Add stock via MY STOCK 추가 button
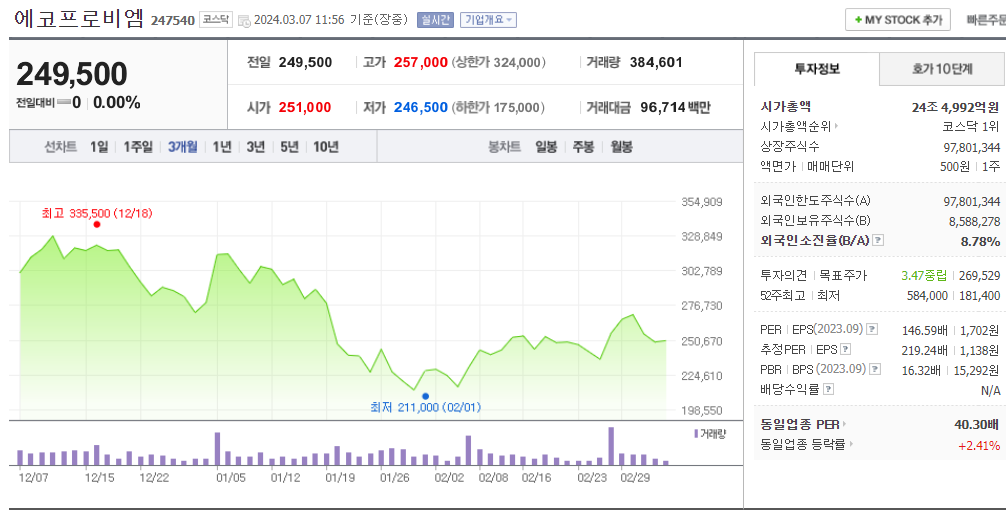1006x510 pixels. (x=898, y=20)
